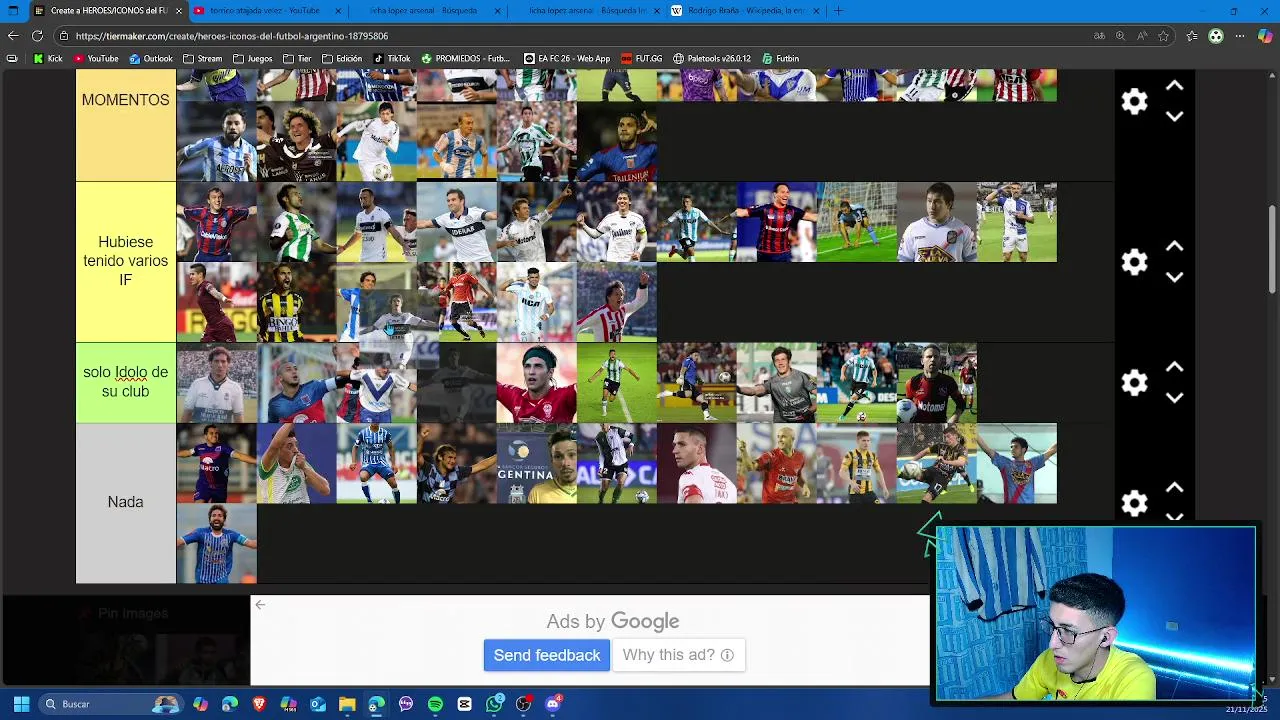Open CapCut from the taskbar
This screenshot has width=1280, height=720.
tap(465, 704)
